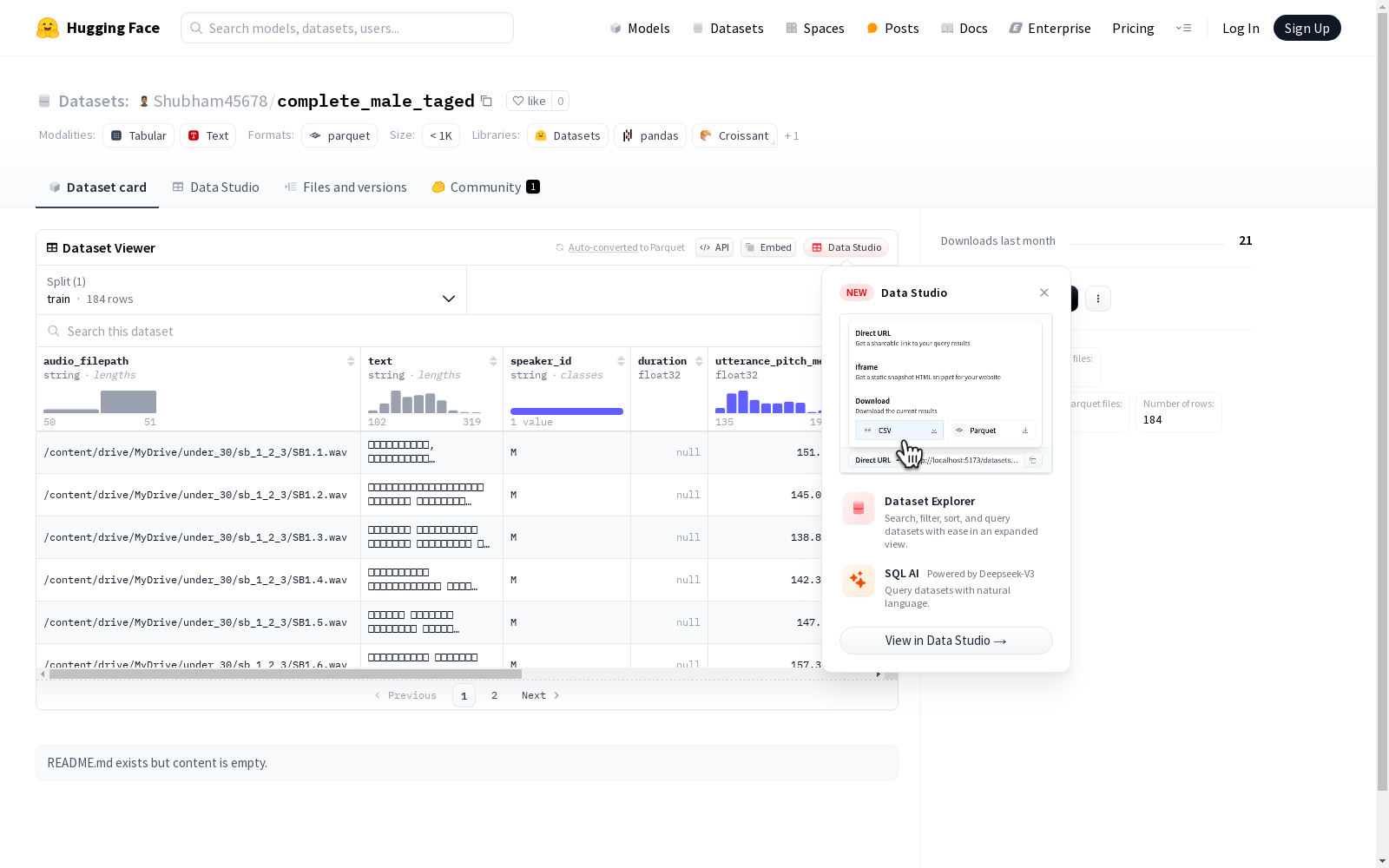Open the Pricing page
Viewport: 1389px width, 868px height.
(x=1133, y=28)
